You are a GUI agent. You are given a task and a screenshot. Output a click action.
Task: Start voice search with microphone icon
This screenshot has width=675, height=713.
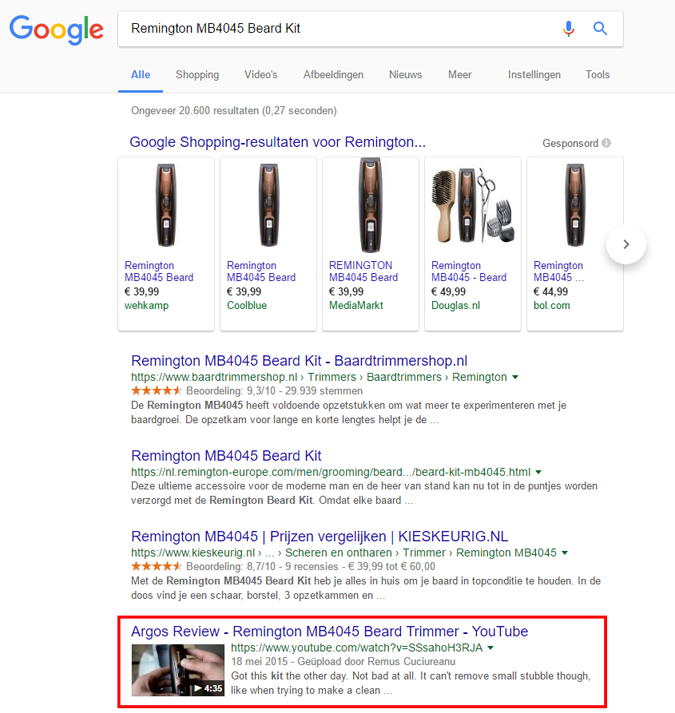coord(568,29)
